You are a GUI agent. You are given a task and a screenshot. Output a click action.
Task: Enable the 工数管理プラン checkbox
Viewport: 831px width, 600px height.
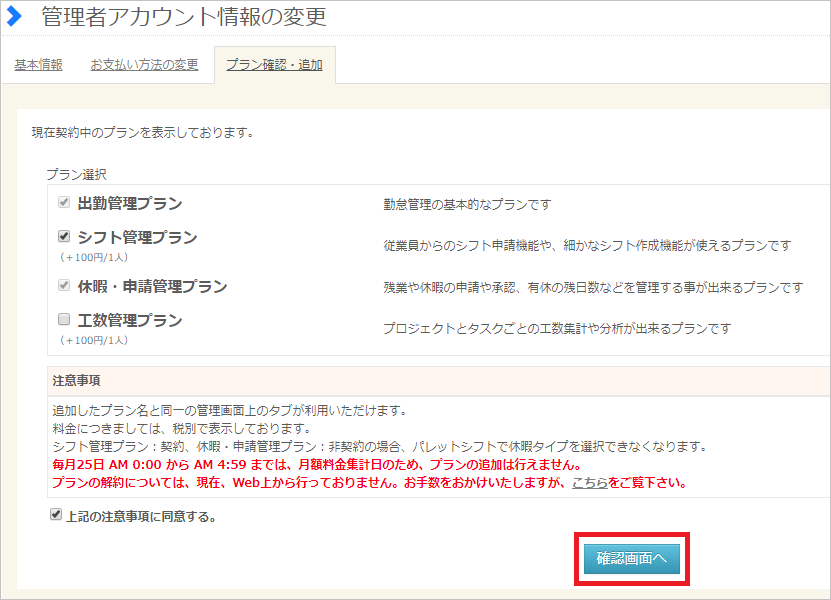[64, 319]
